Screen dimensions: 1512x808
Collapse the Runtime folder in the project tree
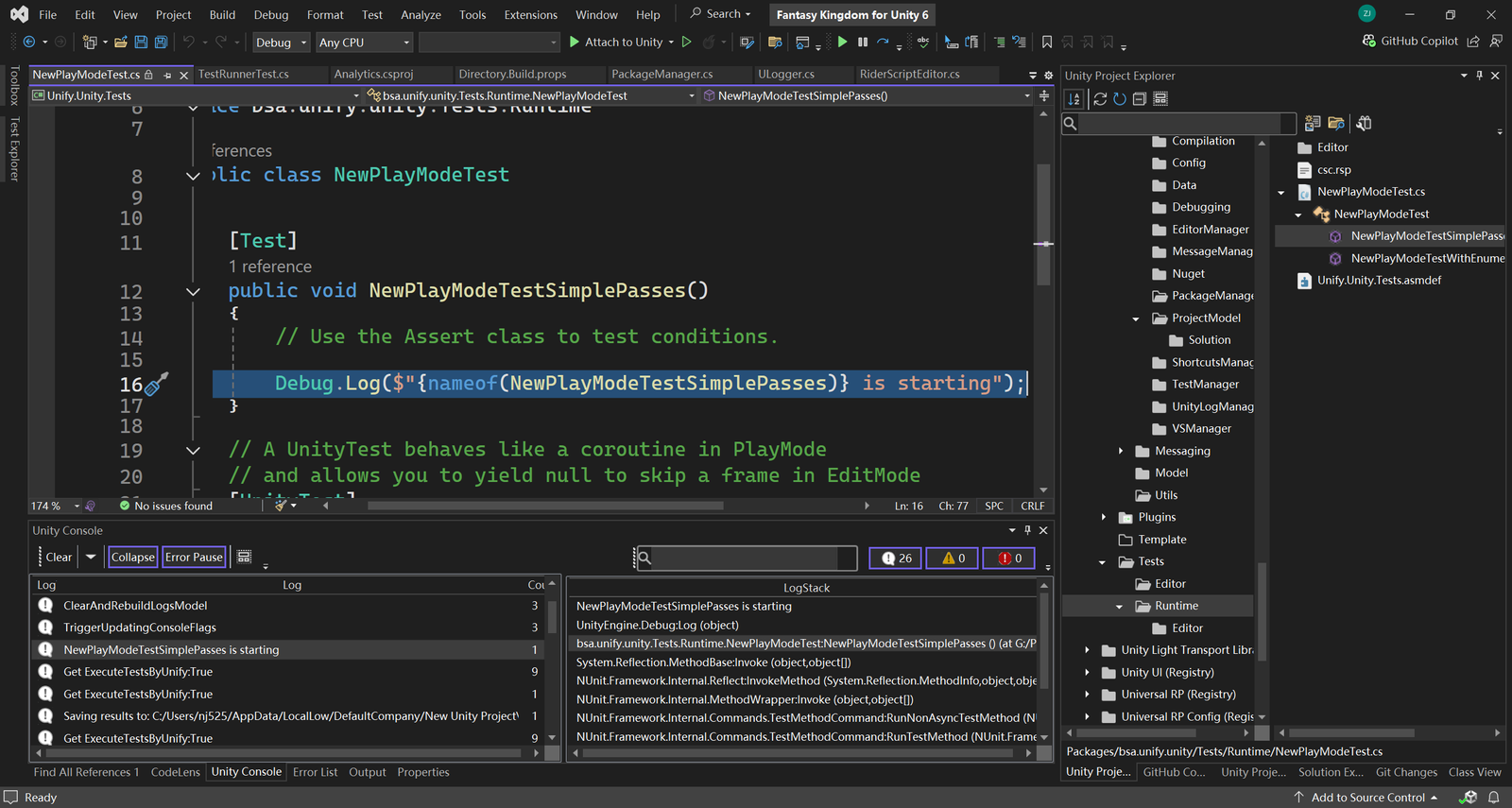1120,607
